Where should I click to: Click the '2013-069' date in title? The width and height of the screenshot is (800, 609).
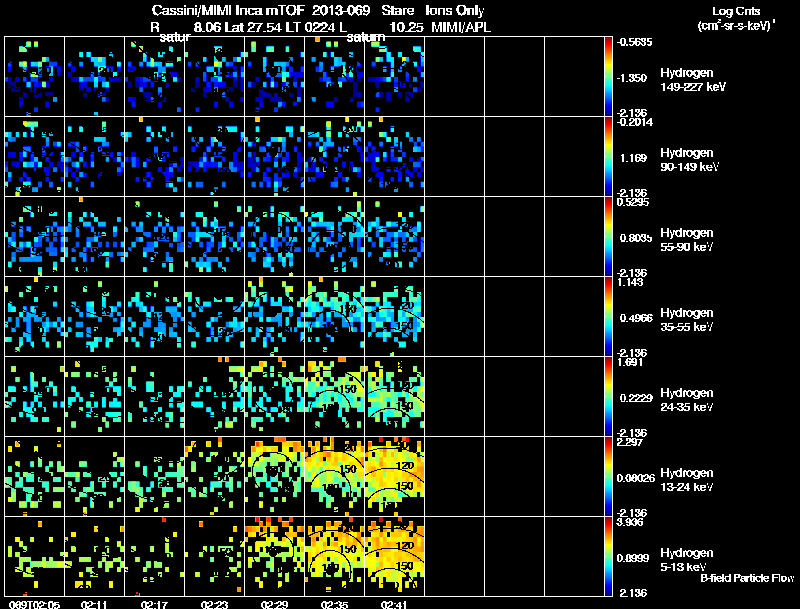pyautogui.click(x=341, y=11)
